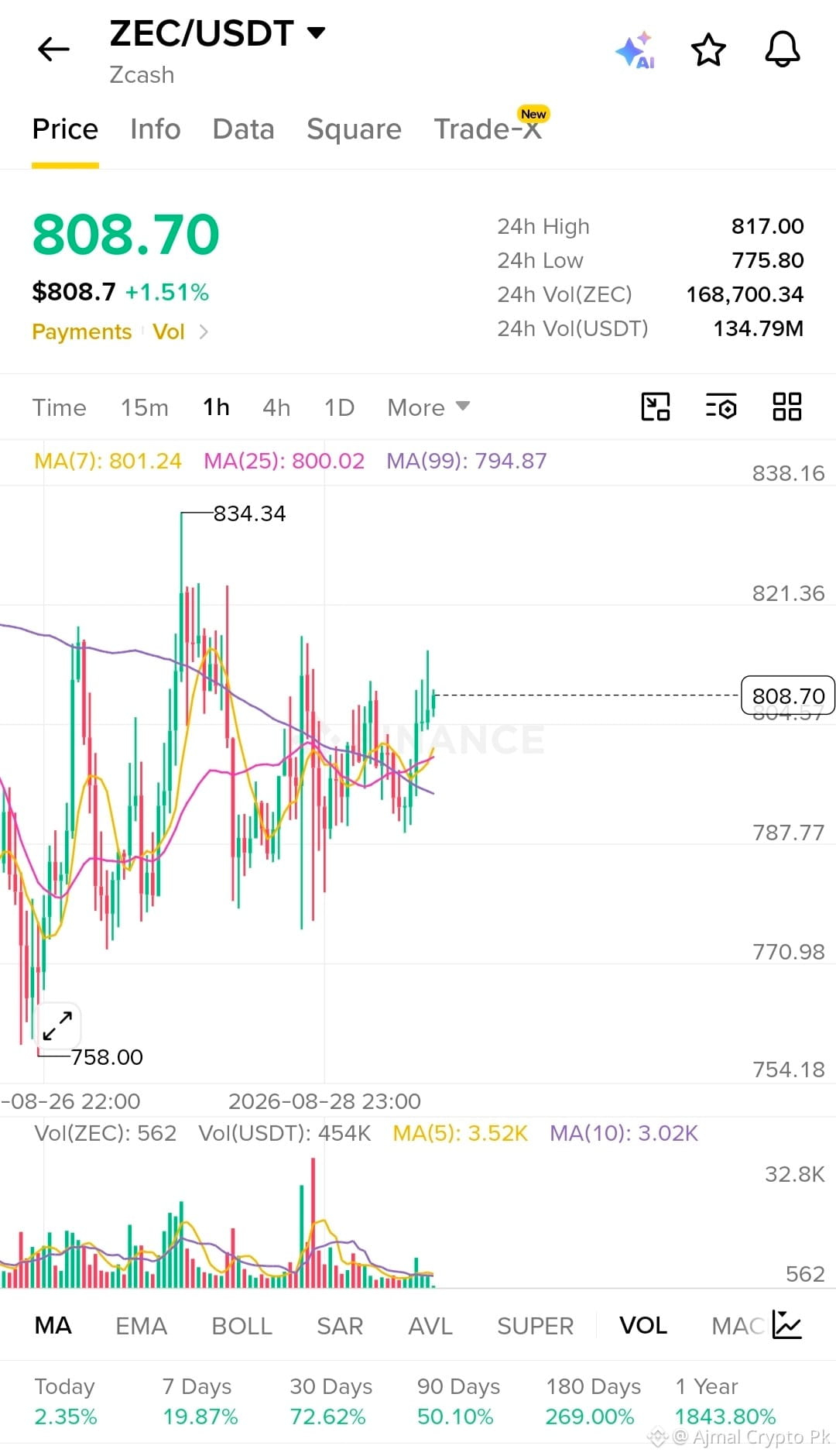Expand the More timeframes dropdown
Image resolution: width=836 pixels, height=1456 pixels.
429,407
